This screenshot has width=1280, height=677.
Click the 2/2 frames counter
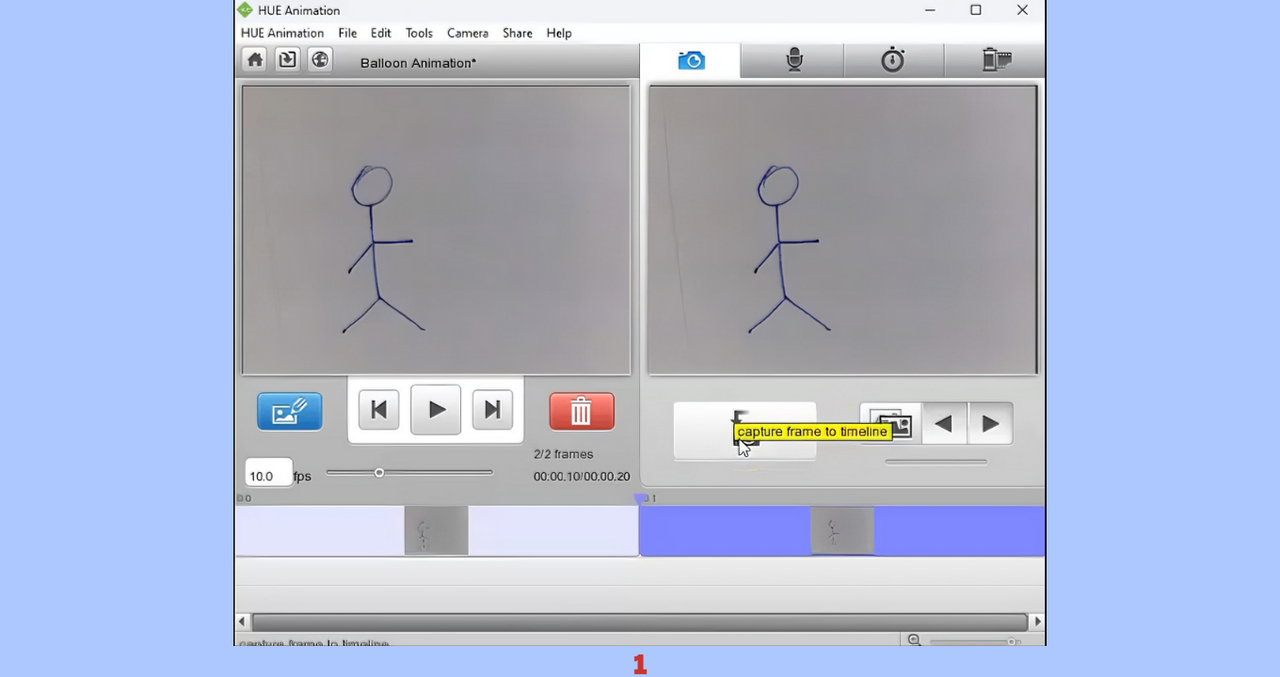click(563, 454)
